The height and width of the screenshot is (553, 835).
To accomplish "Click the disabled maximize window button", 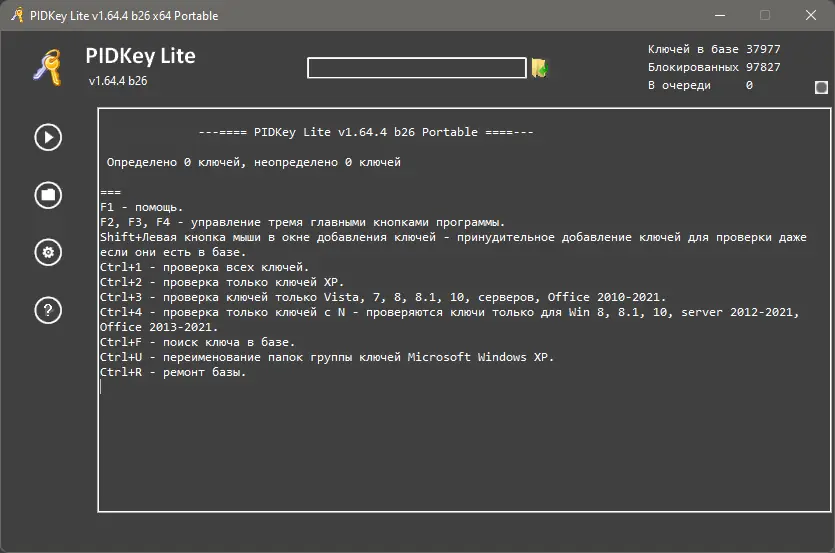I will click(x=765, y=15).
